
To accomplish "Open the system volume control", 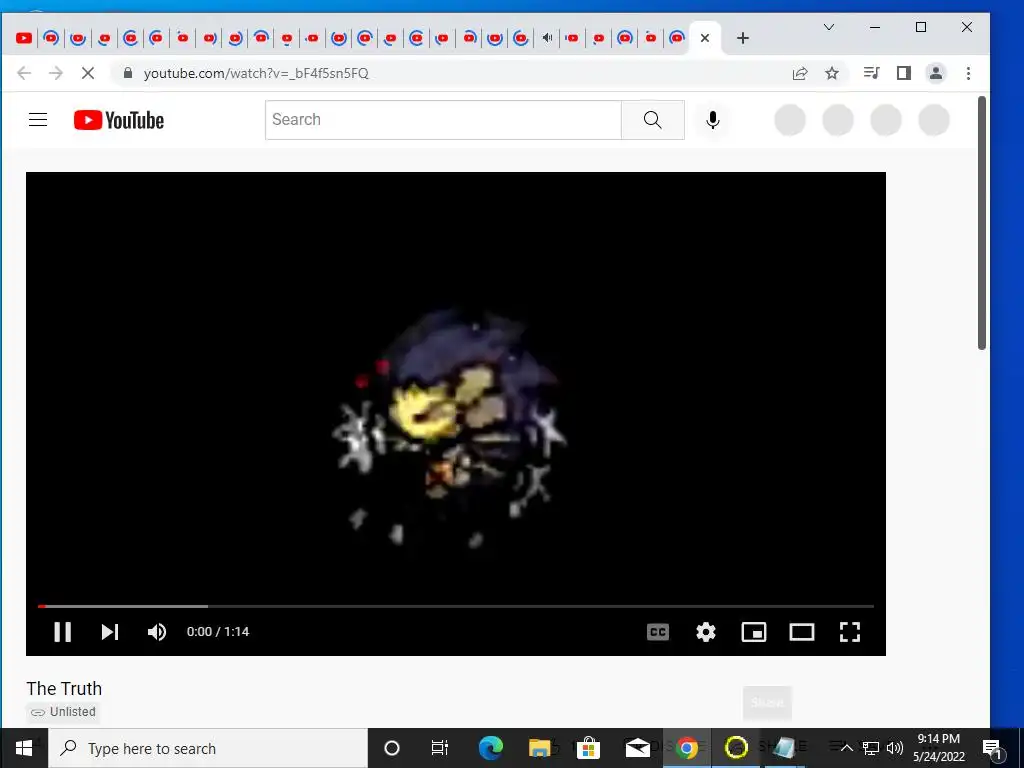I will 895,748.
